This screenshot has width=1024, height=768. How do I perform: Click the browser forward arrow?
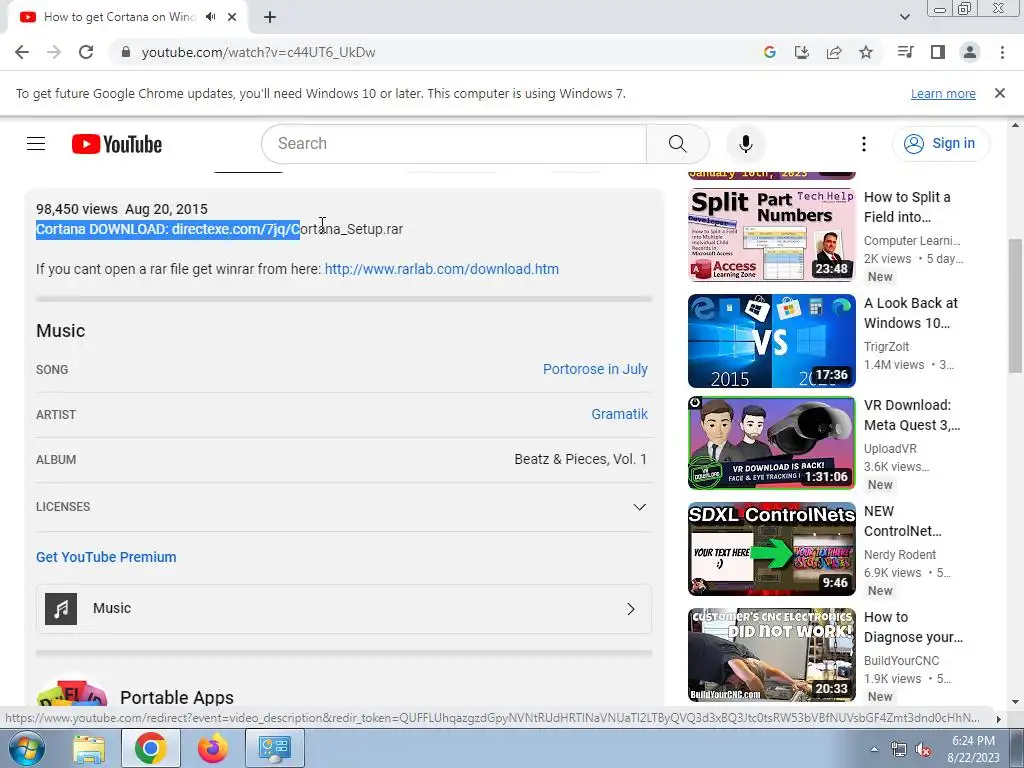point(54,52)
